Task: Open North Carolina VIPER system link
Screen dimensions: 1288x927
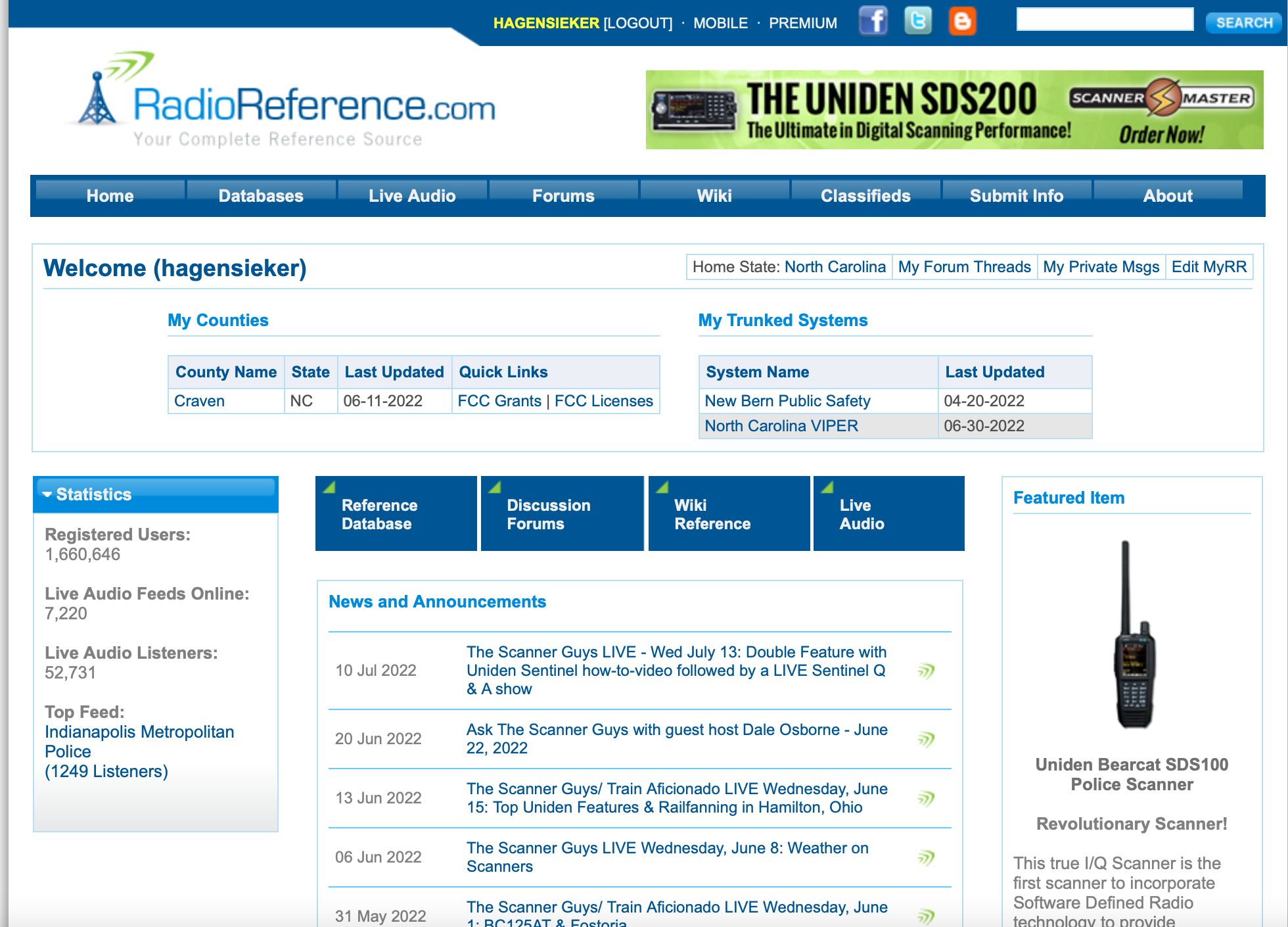Action: click(x=781, y=426)
